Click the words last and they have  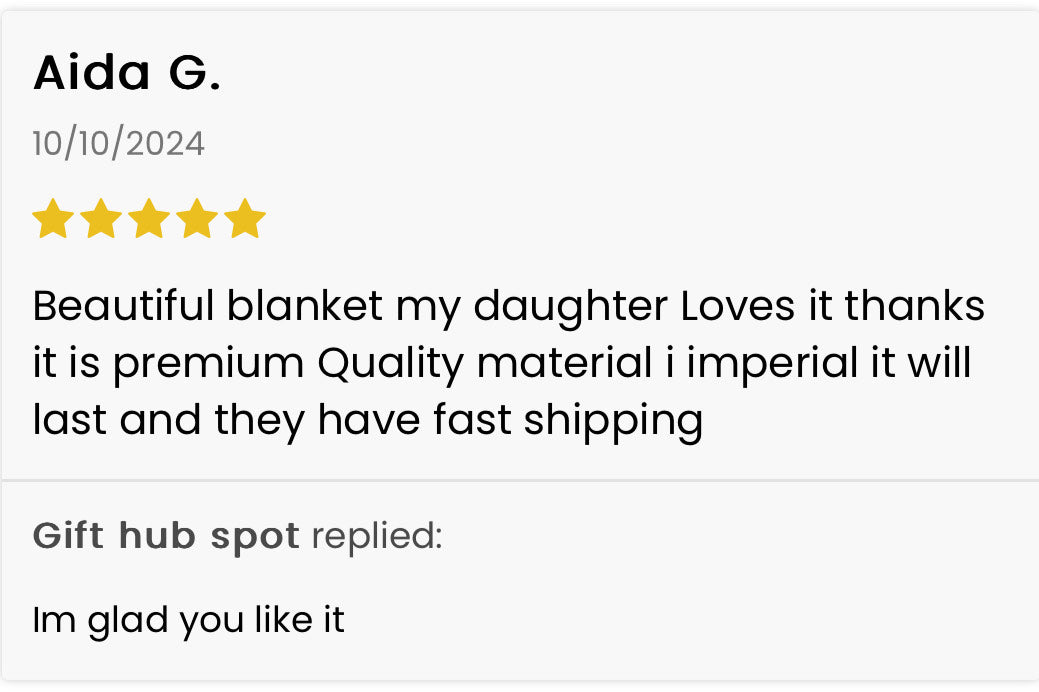pyautogui.click(x=227, y=421)
